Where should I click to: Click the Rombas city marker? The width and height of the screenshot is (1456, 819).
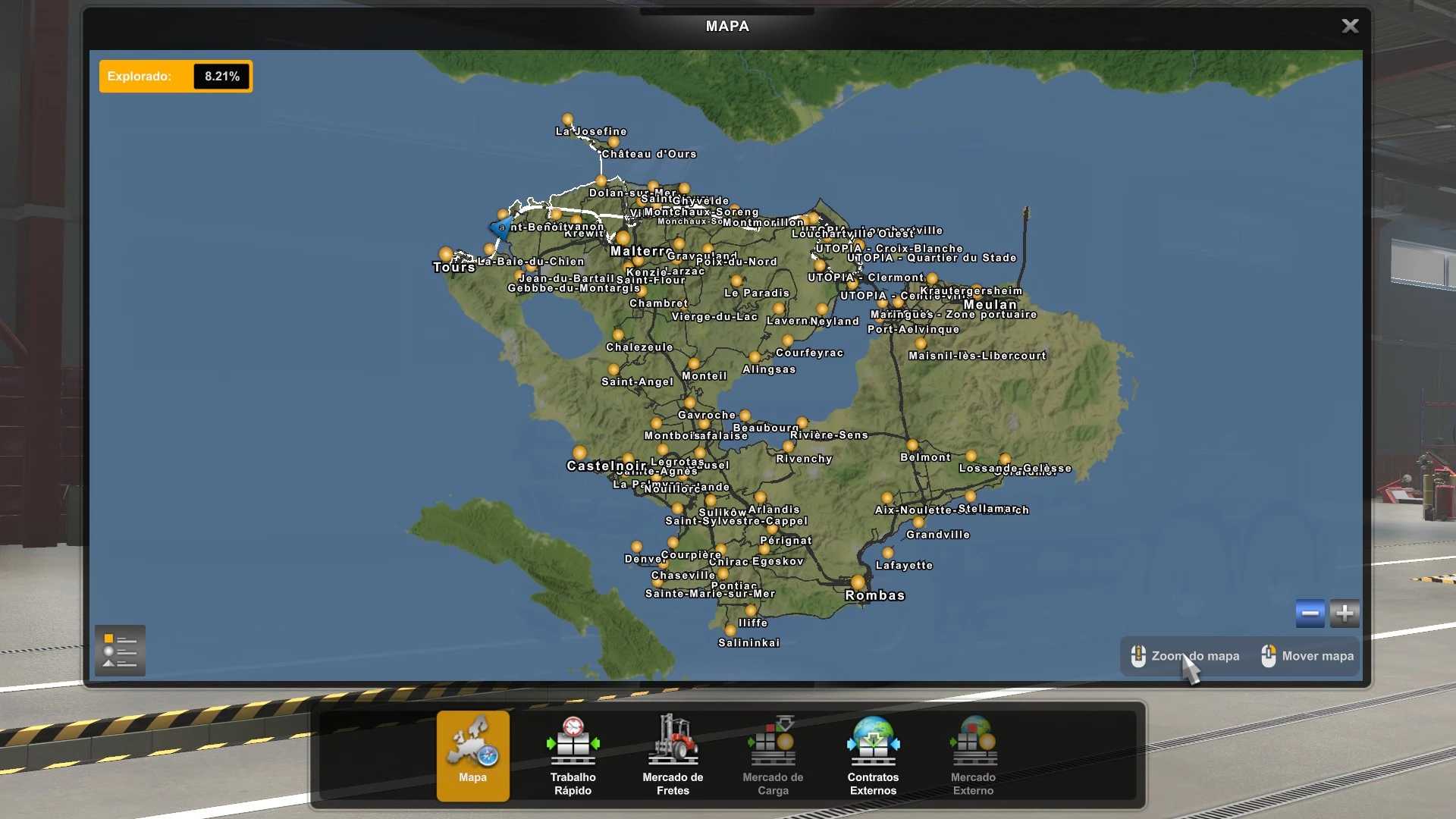[x=858, y=582]
